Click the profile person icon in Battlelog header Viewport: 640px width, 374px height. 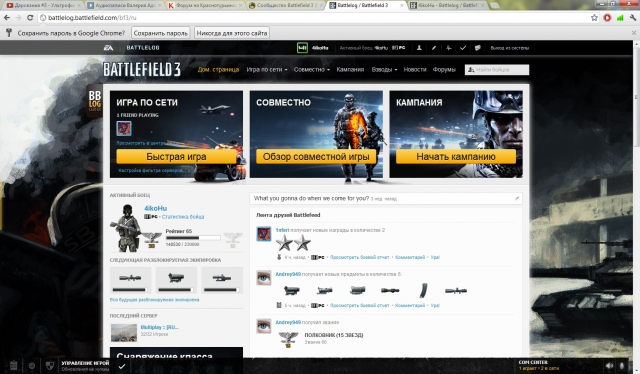point(419,48)
